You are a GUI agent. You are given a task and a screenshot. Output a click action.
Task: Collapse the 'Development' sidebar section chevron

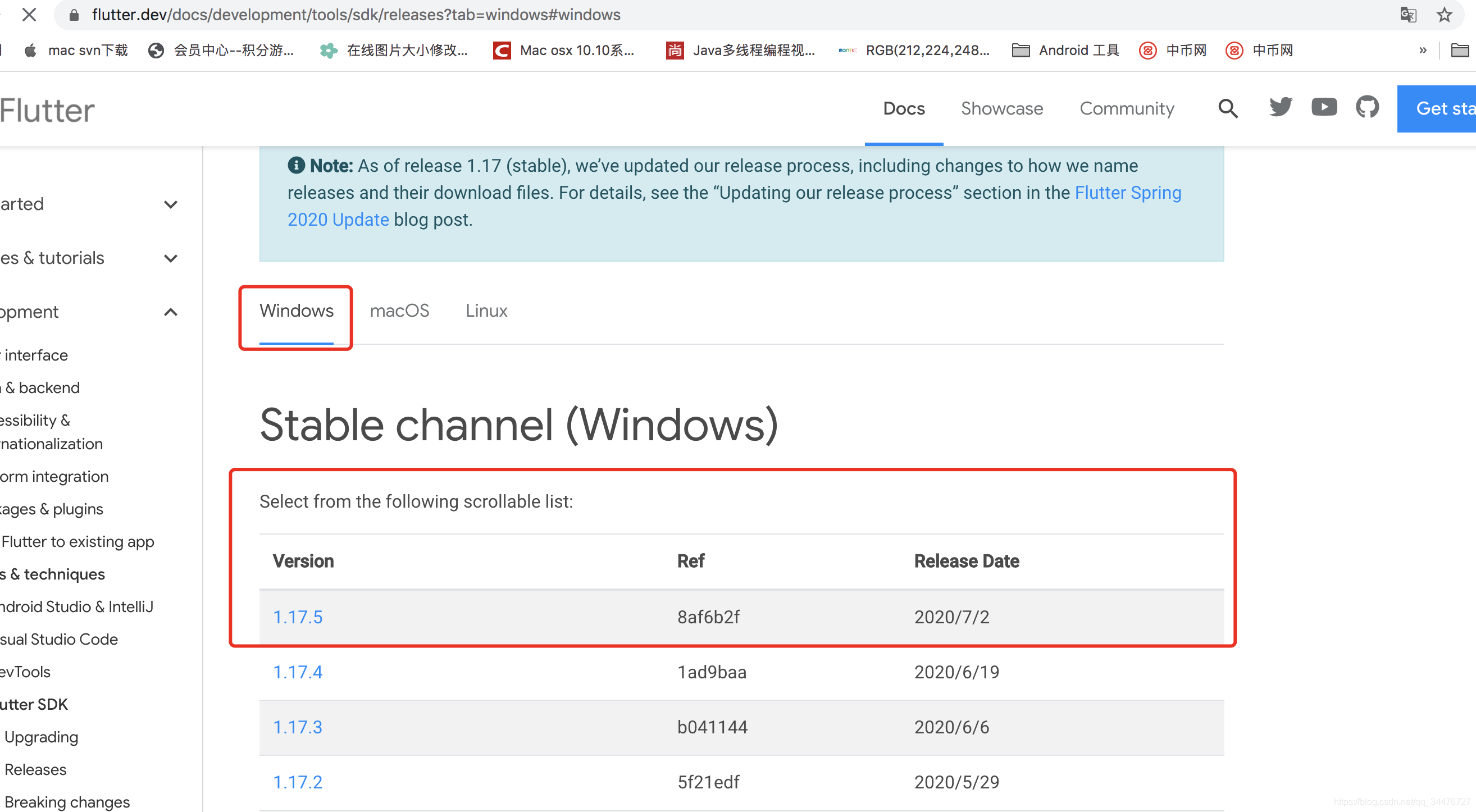point(170,312)
